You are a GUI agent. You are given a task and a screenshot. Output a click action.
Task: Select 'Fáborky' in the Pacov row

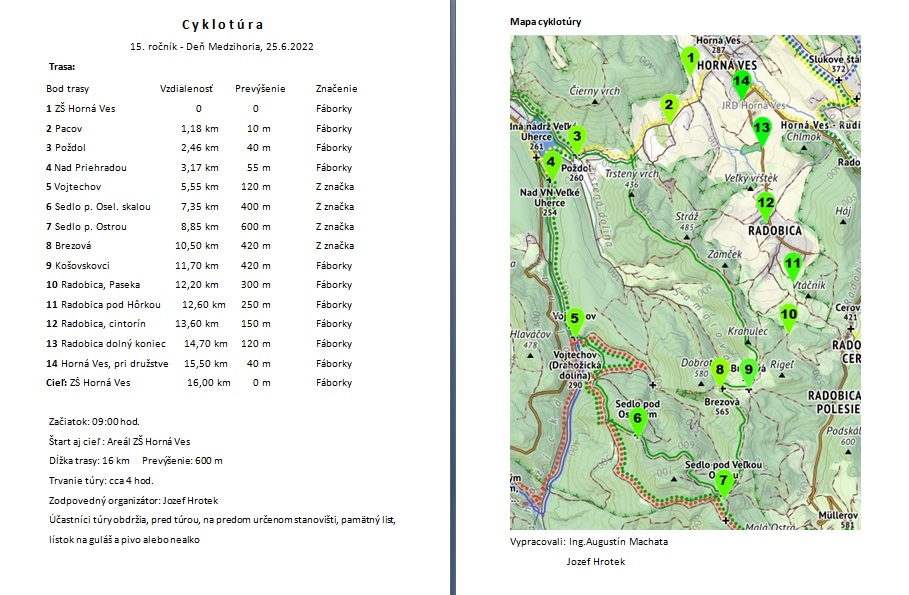pyautogui.click(x=334, y=129)
